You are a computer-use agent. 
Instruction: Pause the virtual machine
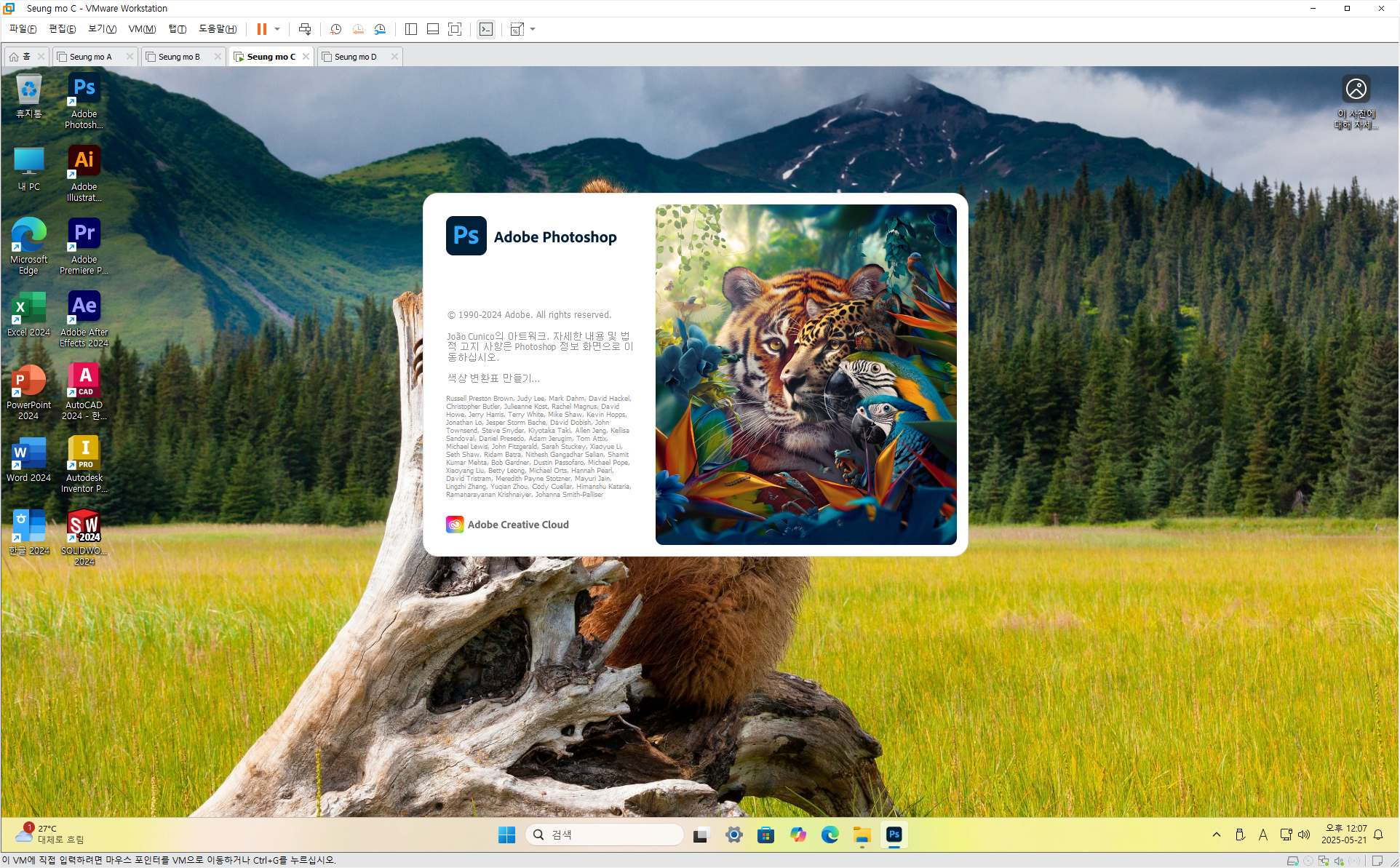[x=261, y=29]
